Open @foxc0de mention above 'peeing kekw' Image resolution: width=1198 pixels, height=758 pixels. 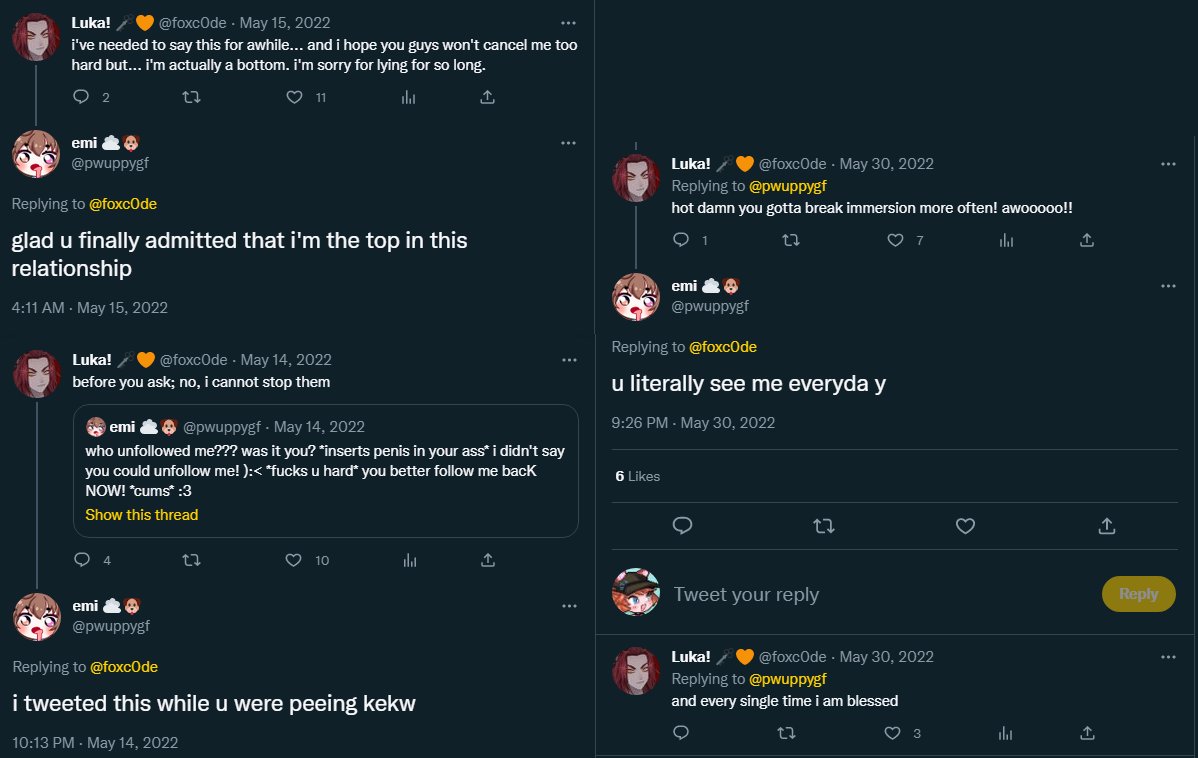pos(124,667)
